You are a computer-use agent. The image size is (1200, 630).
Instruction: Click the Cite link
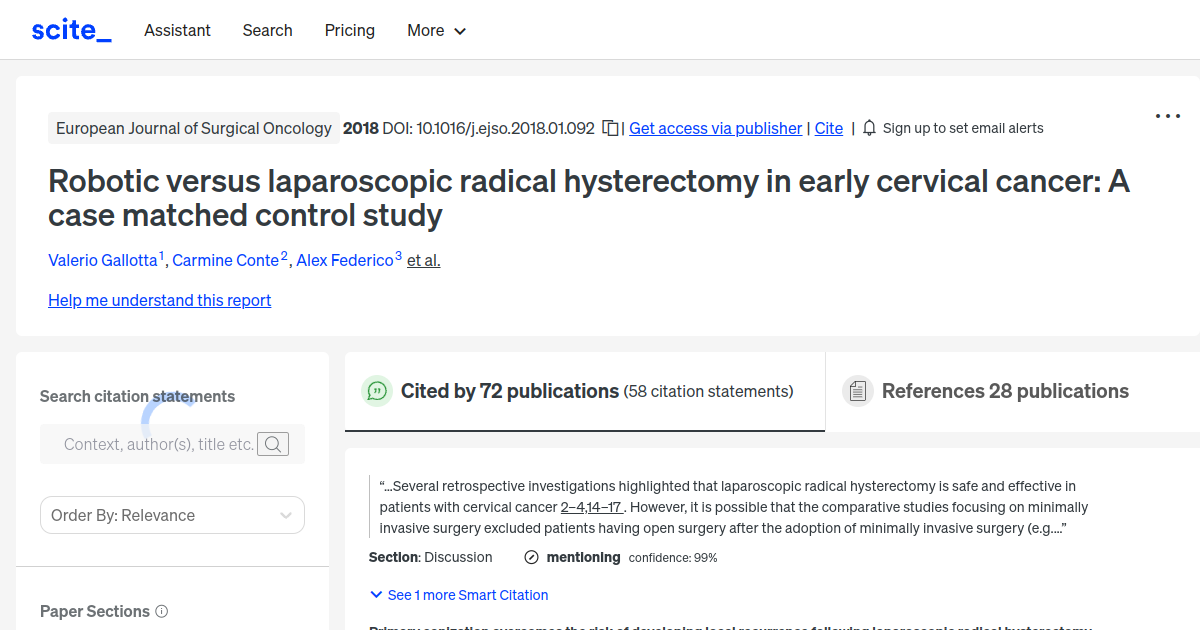(828, 128)
